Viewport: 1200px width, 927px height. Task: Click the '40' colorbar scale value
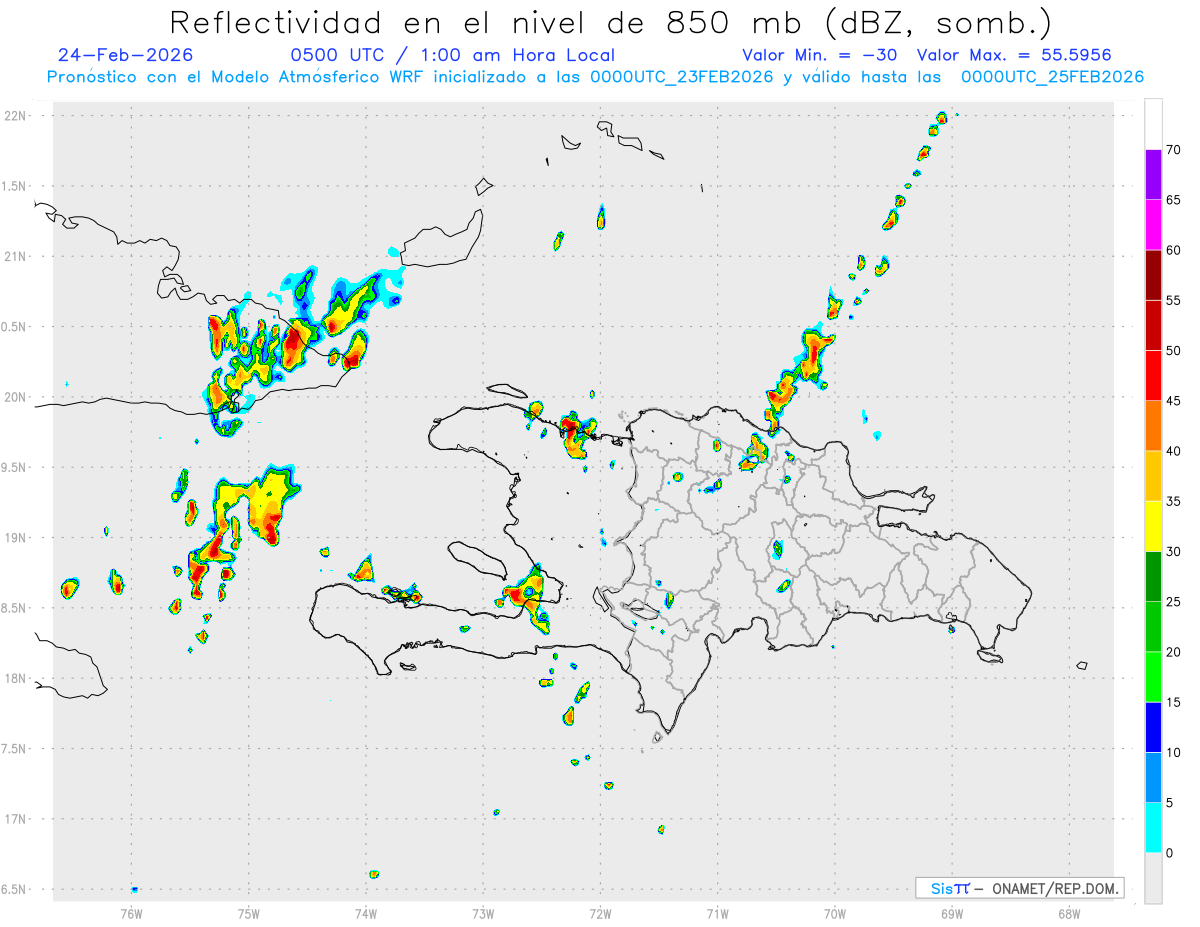coord(1173,451)
